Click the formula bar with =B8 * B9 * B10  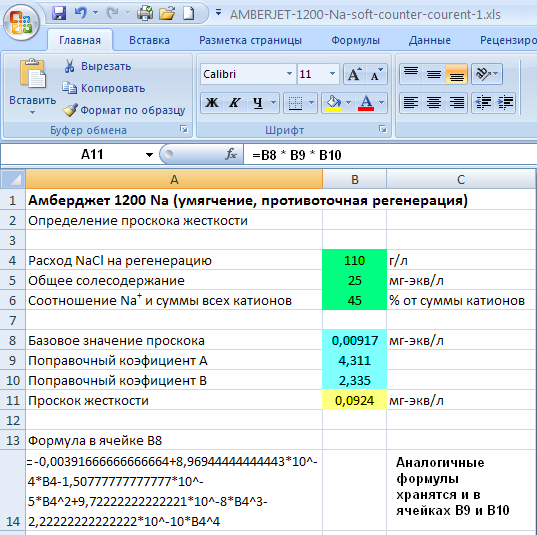click(x=390, y=155)
